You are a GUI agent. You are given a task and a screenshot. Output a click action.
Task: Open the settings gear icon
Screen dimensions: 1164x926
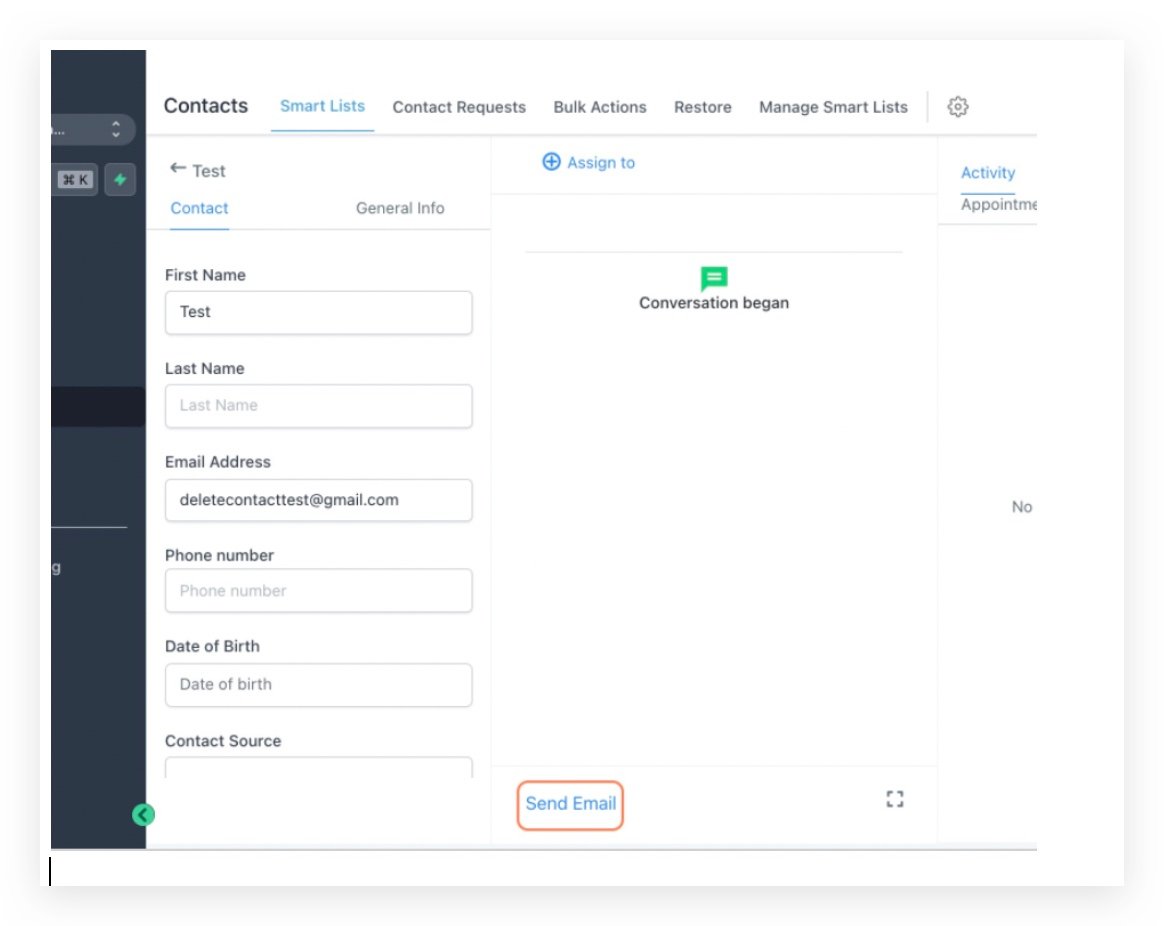coord(957,107)
